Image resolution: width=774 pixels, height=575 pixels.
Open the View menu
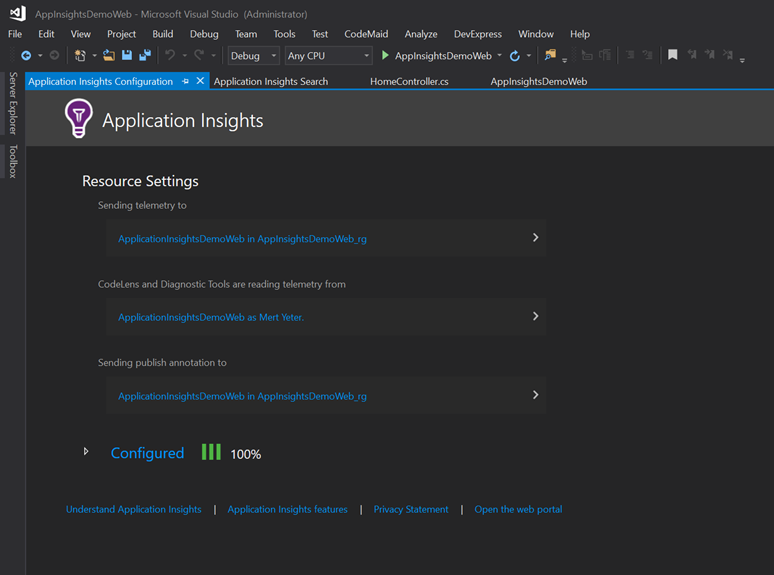(80, 34)
